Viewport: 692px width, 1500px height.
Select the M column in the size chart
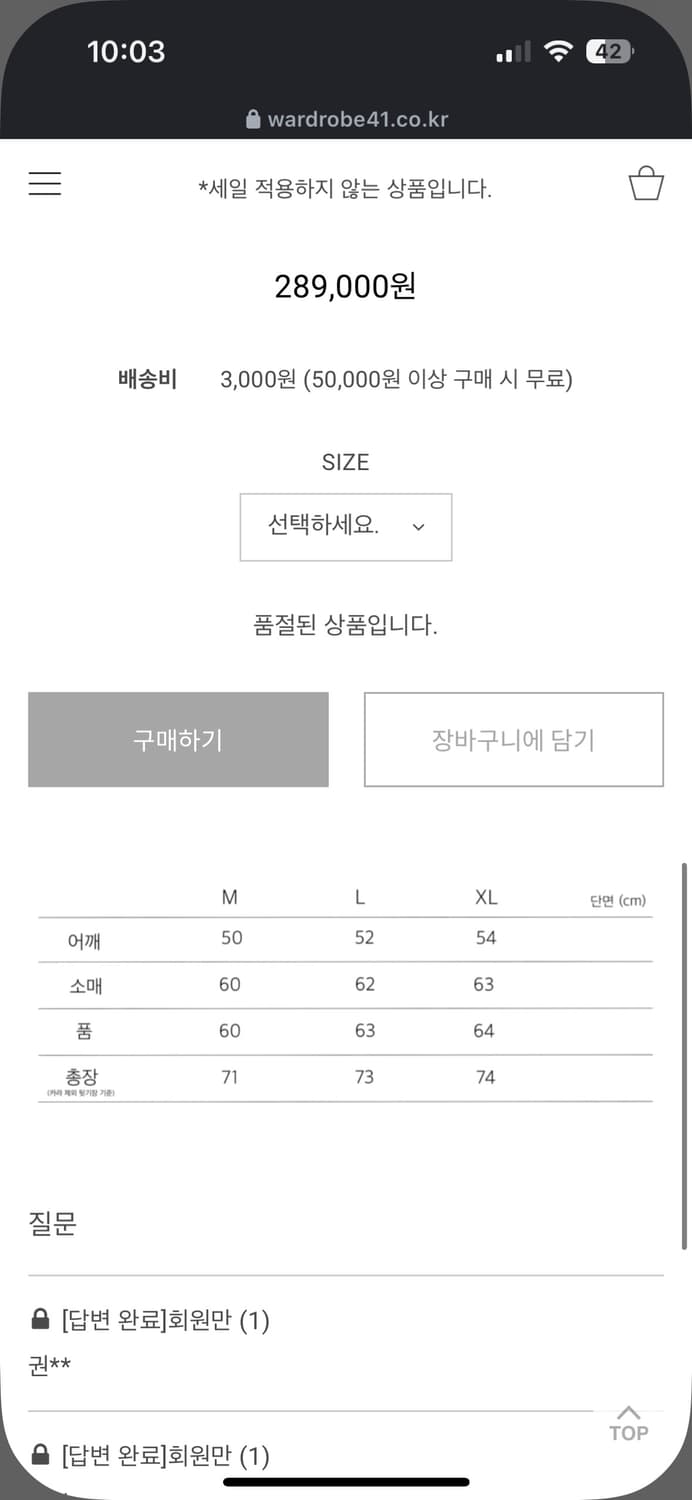pos(230,897)
